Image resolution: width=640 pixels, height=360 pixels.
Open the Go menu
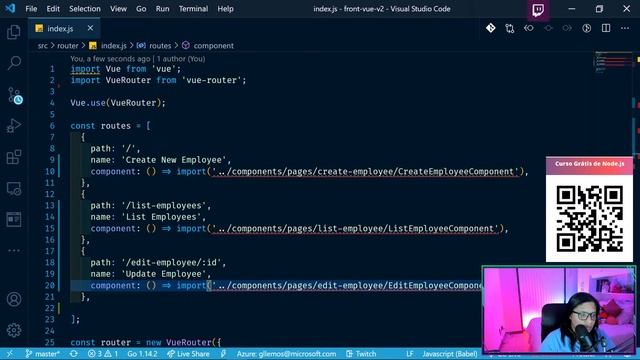(141, 9)
